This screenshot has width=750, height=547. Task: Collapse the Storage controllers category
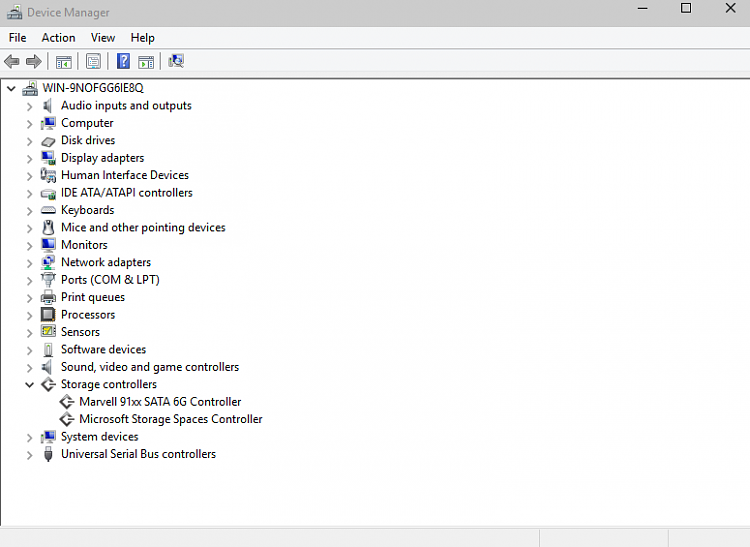tap(29, 385)
